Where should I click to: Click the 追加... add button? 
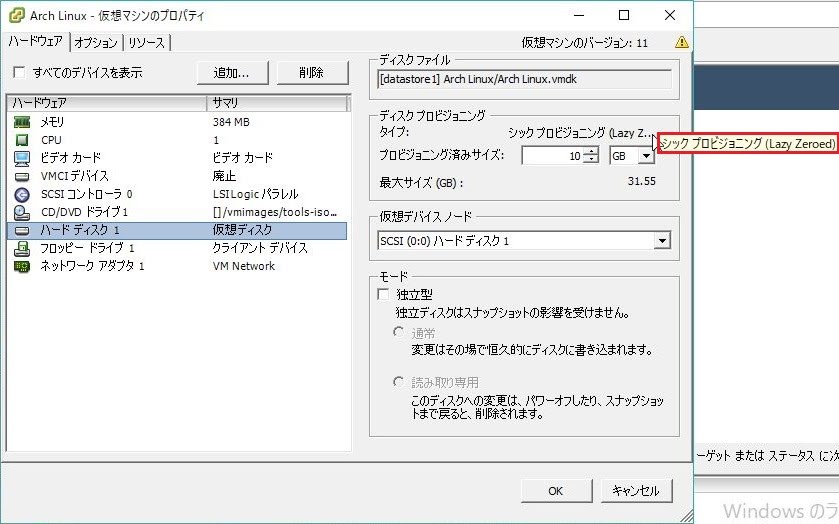pos(232,73)
